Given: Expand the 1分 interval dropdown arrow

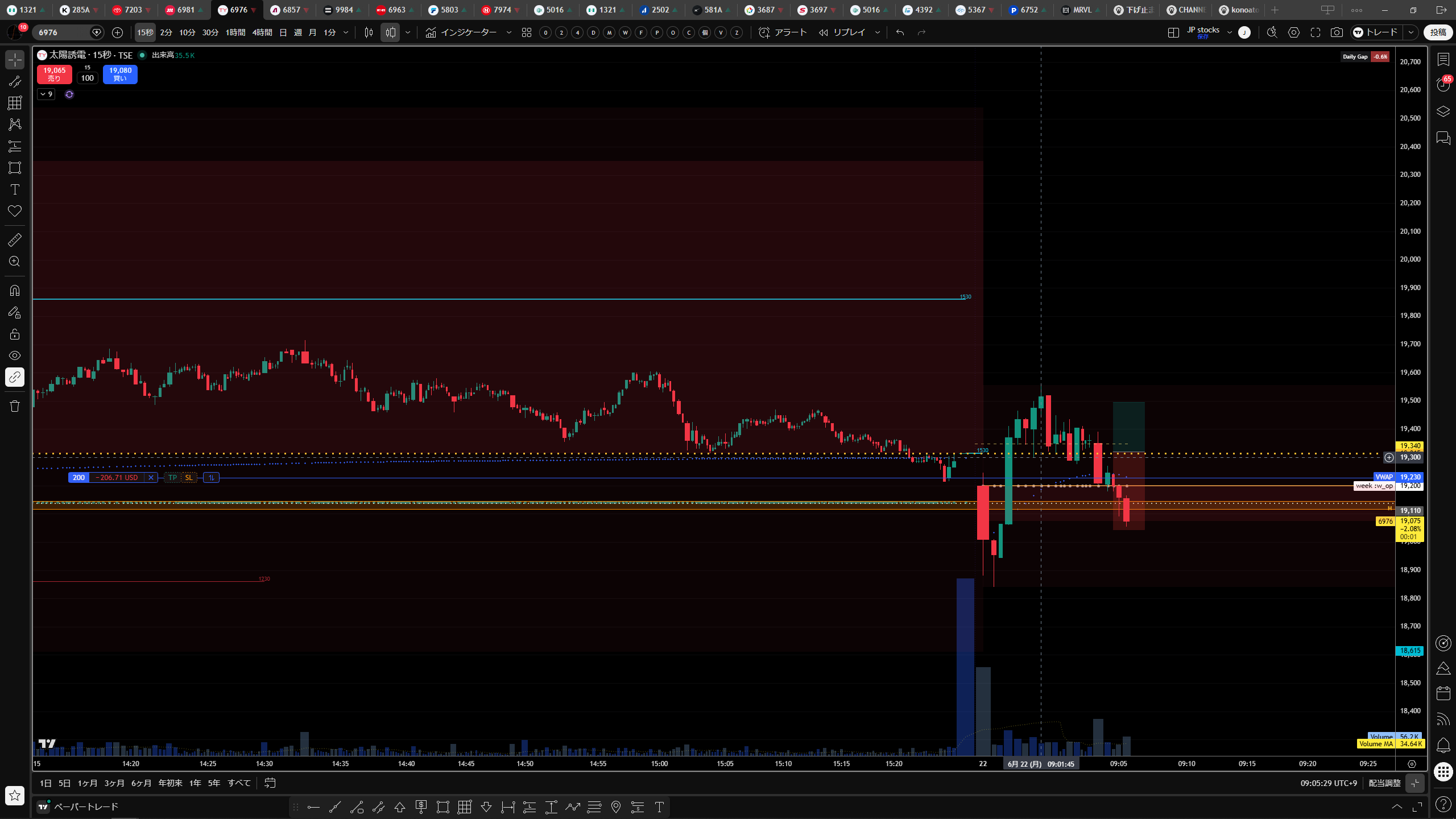Looking at the screenshot, I should click(x=346, y=32).
